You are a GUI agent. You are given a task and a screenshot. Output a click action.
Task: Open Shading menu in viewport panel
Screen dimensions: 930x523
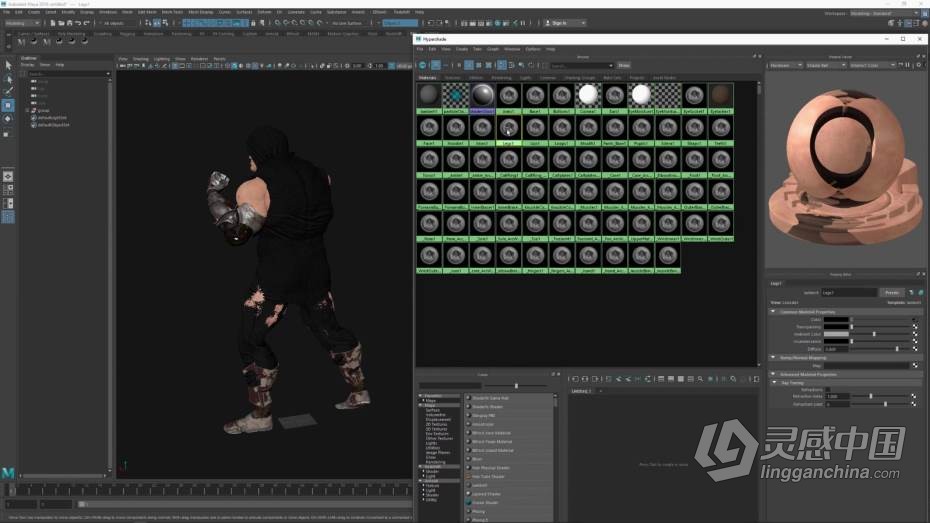point(141,59)
